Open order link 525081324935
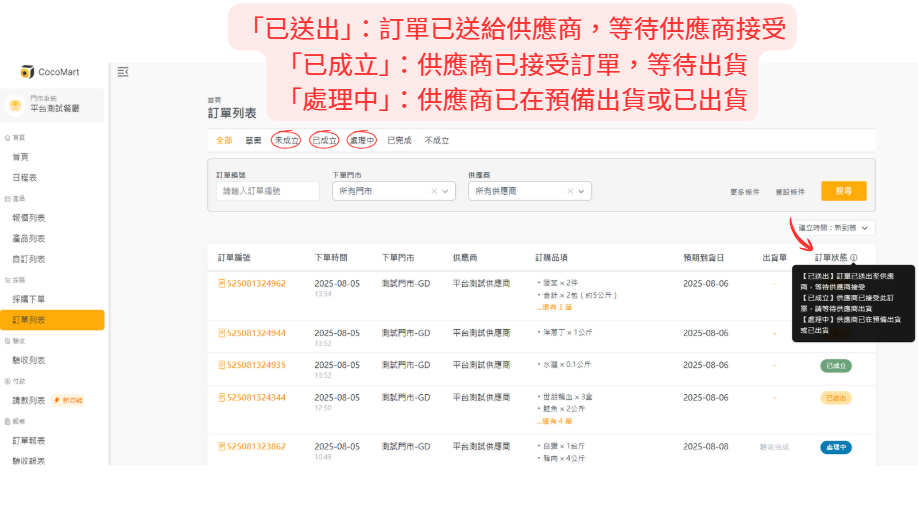This screenshot has height=514, width=918. [256, 365]
